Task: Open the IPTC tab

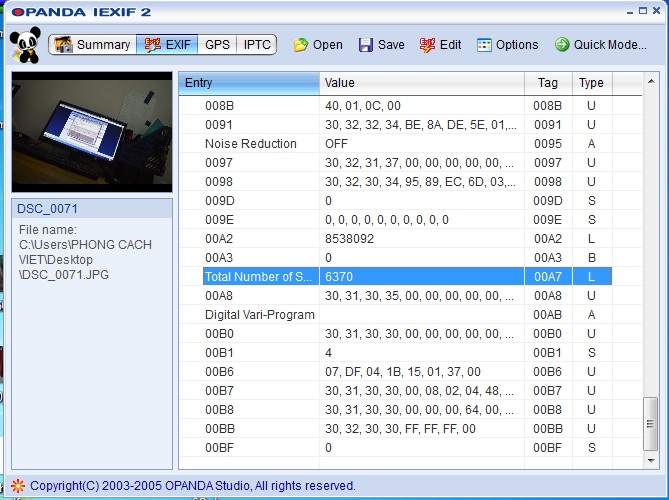Action: coord(257,45)
